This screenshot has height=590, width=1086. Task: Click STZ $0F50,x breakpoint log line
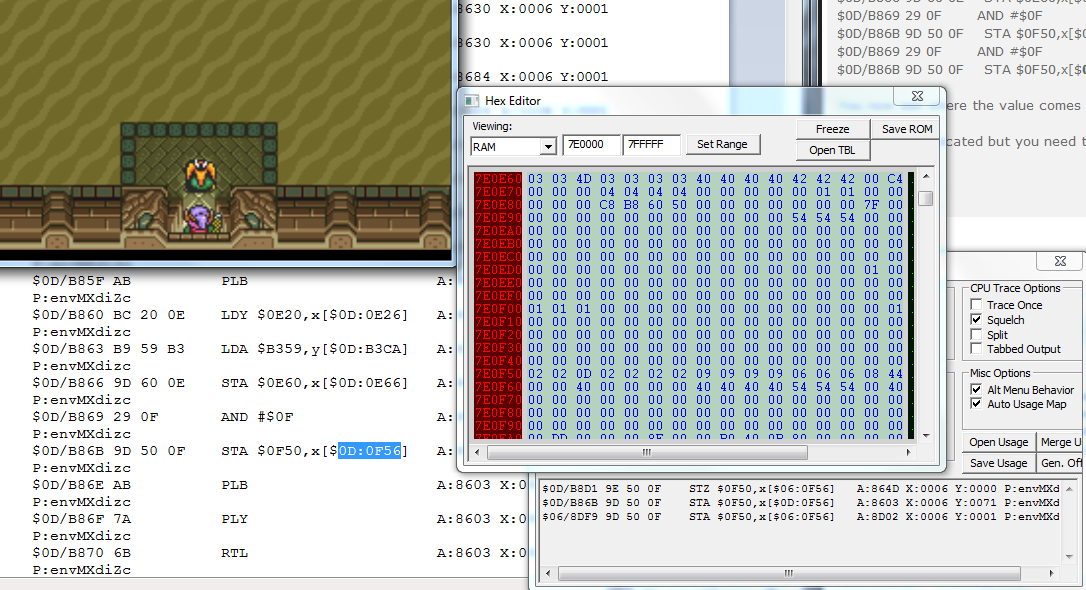click(x=801, y=489)
